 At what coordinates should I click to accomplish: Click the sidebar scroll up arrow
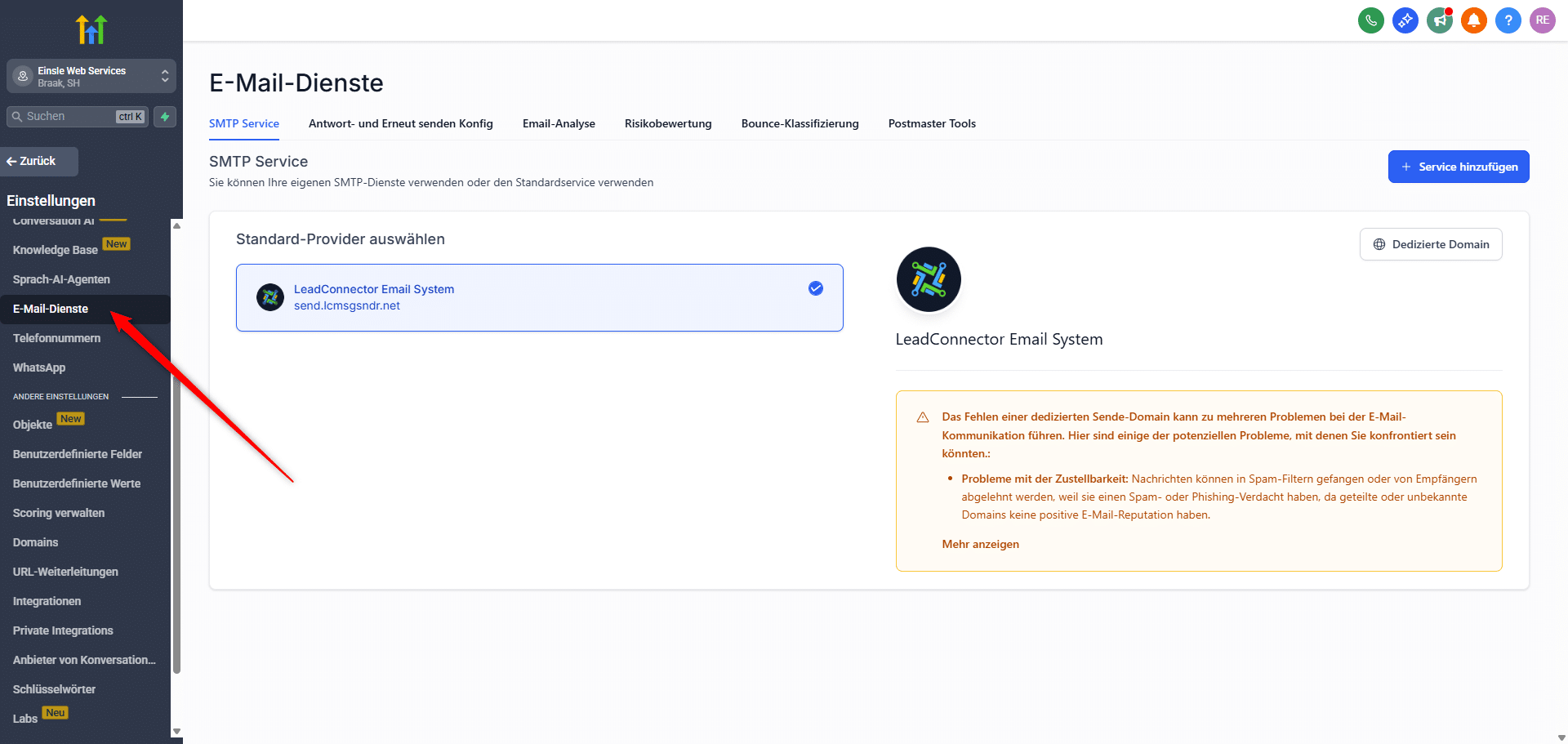(176, 225)
